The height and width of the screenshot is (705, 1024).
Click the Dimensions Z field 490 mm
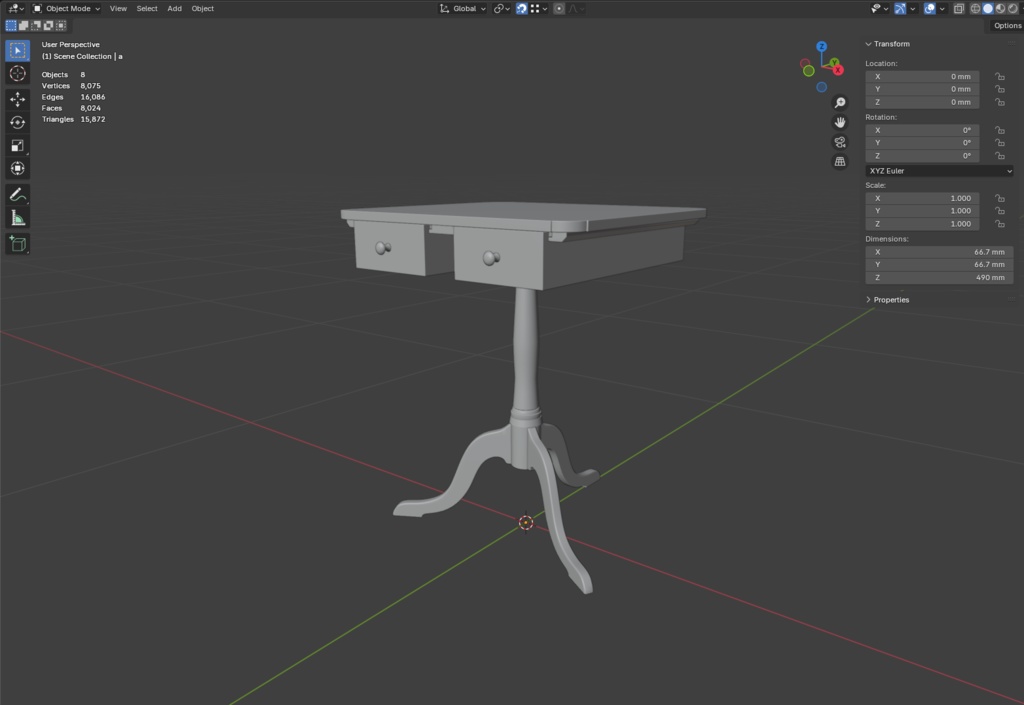939,277
